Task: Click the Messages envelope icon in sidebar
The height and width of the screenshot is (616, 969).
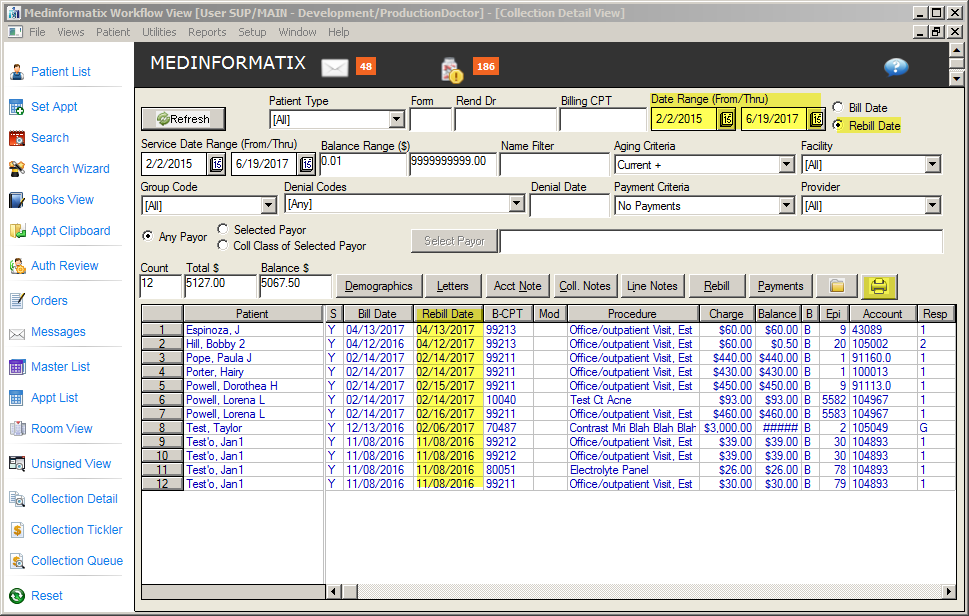Action: click(17, 334)
